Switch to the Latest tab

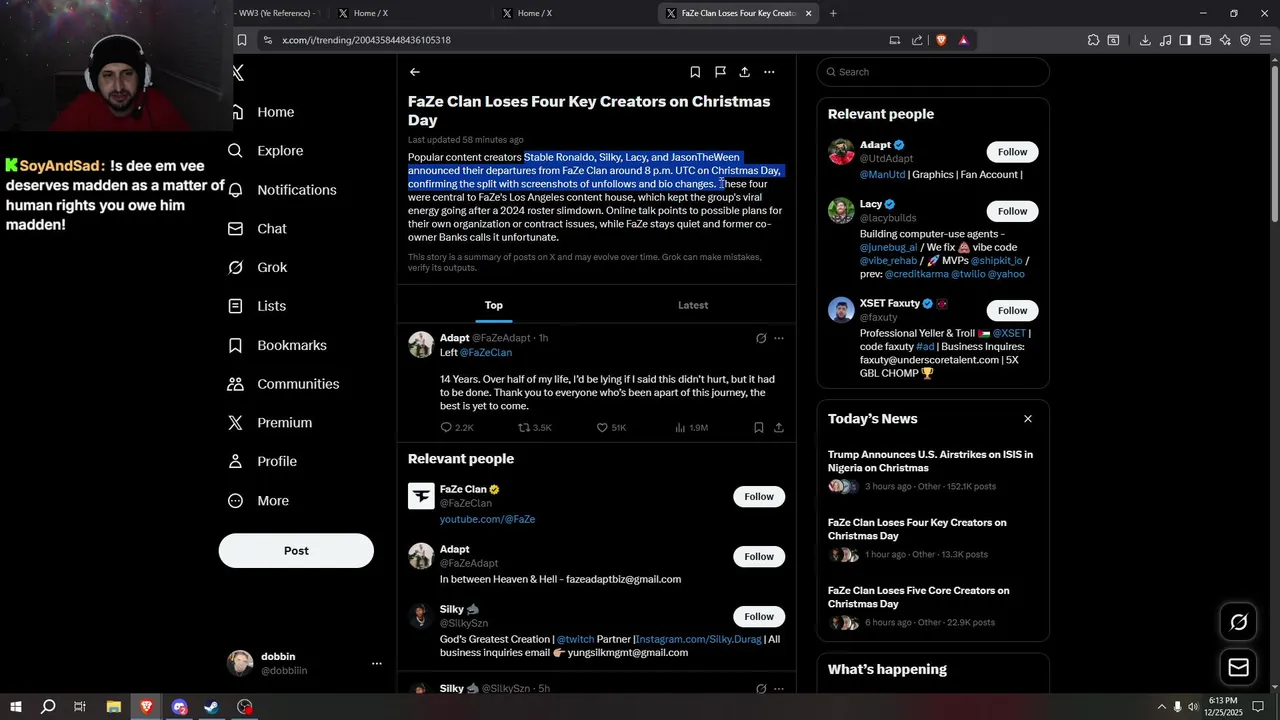pyautogui.click(x=693, y=305)
